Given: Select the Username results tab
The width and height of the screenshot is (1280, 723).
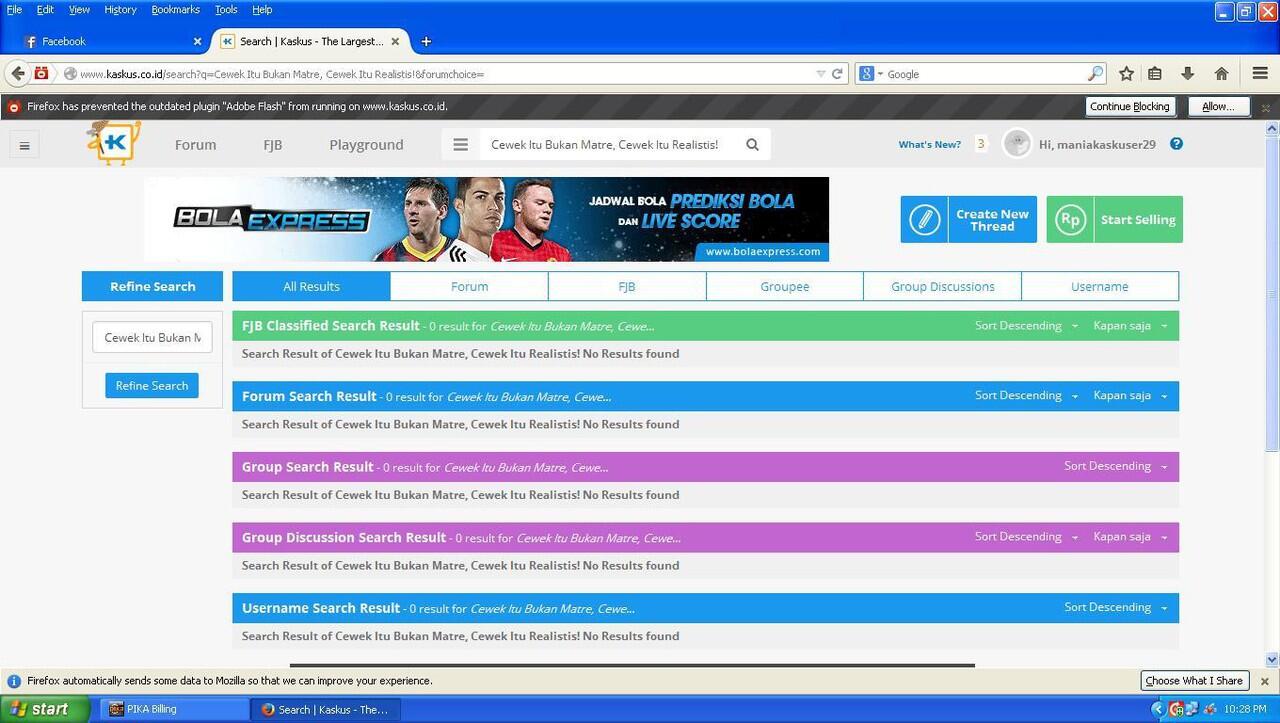Looking at the screenshot, I should 1100,286.
